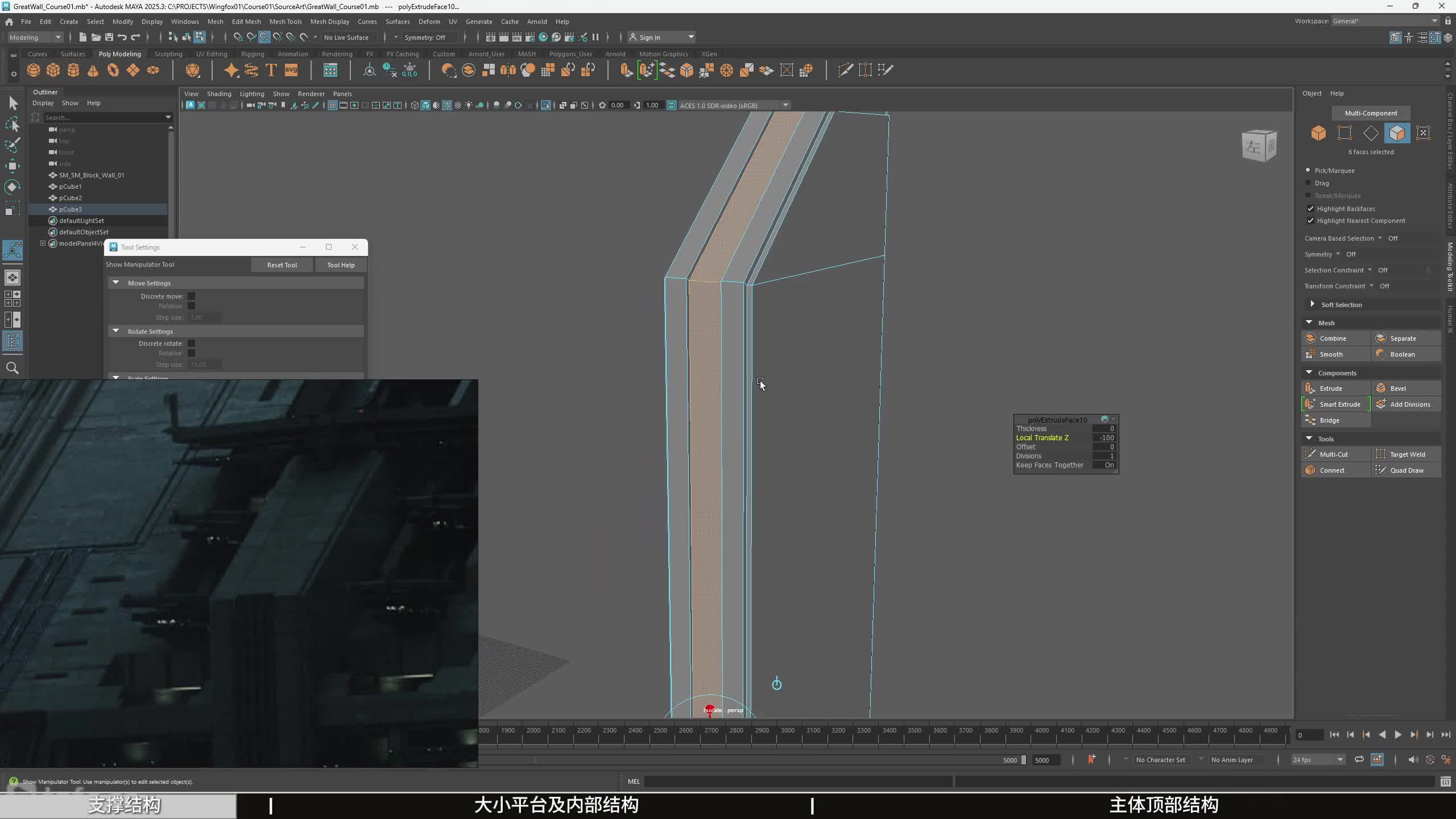
Task: Click the polygon sphere shelf icon
Action: point(34,70)
